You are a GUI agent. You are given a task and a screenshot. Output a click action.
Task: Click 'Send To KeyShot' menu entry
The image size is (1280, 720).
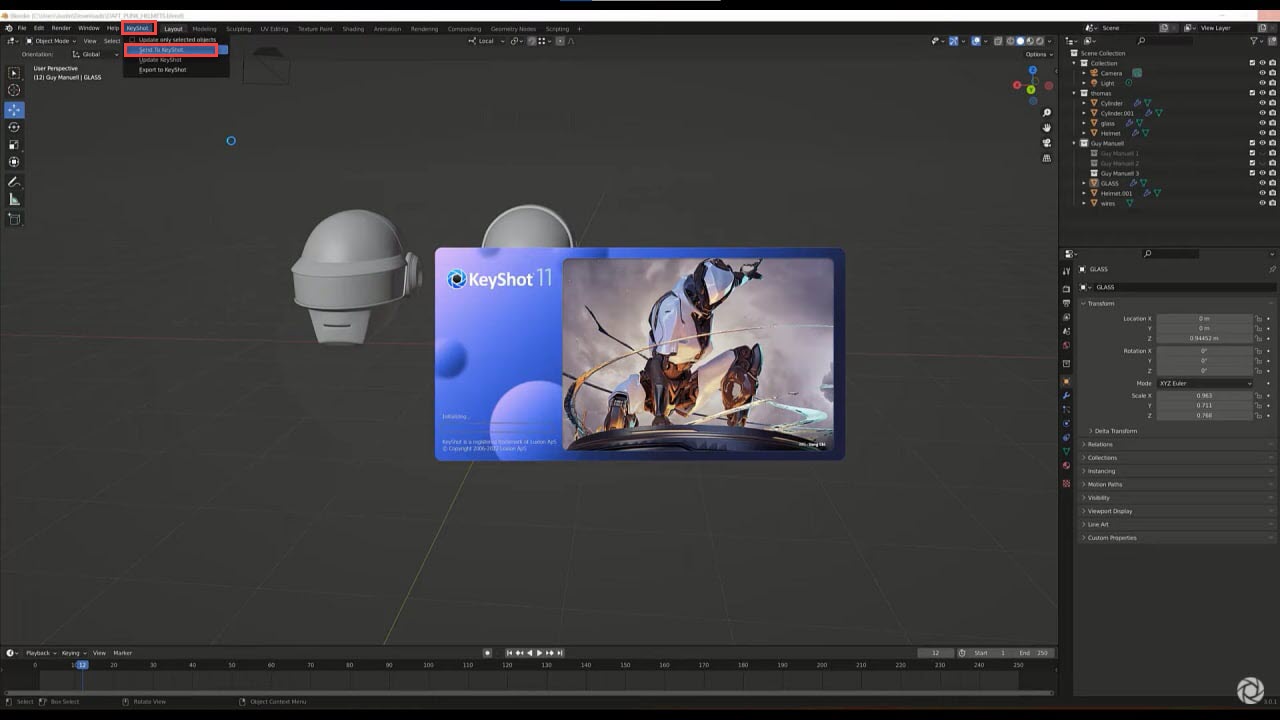[x=161, y=50]
